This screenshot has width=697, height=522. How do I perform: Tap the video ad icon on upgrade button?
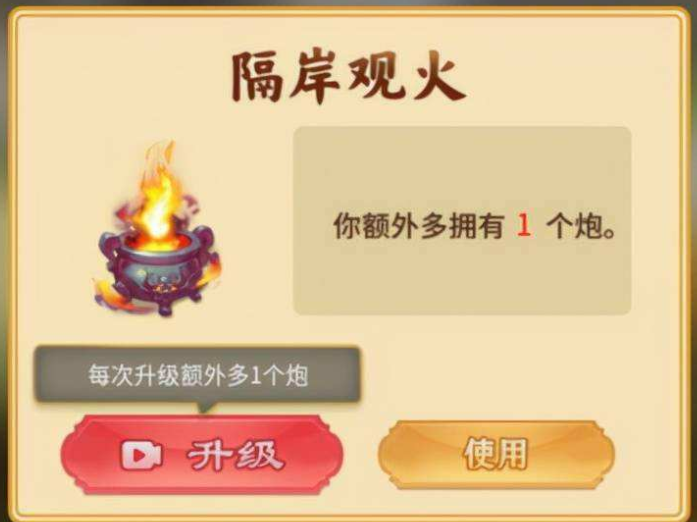141,455
